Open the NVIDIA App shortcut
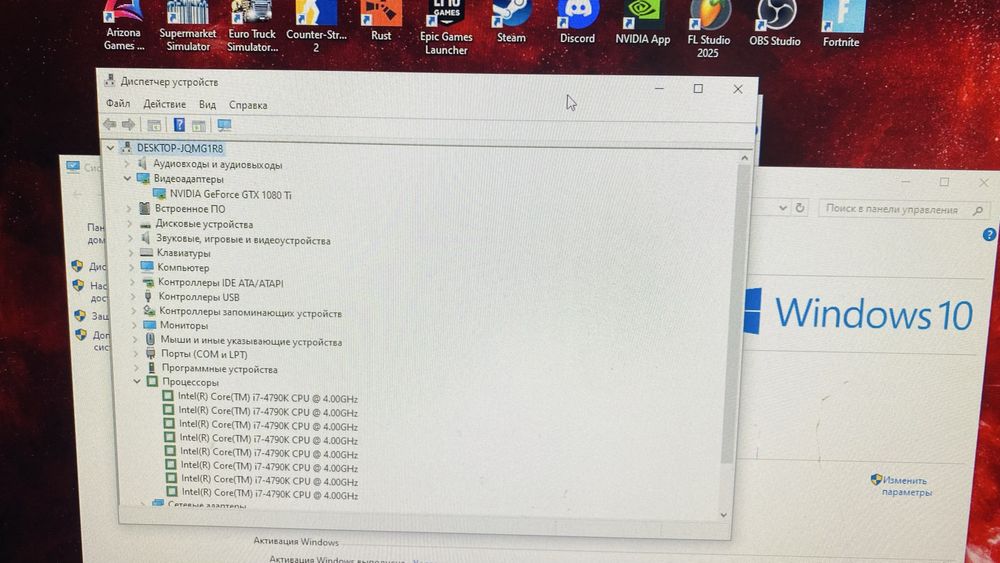The image size is (1000, 563). (x=642, y=24)
